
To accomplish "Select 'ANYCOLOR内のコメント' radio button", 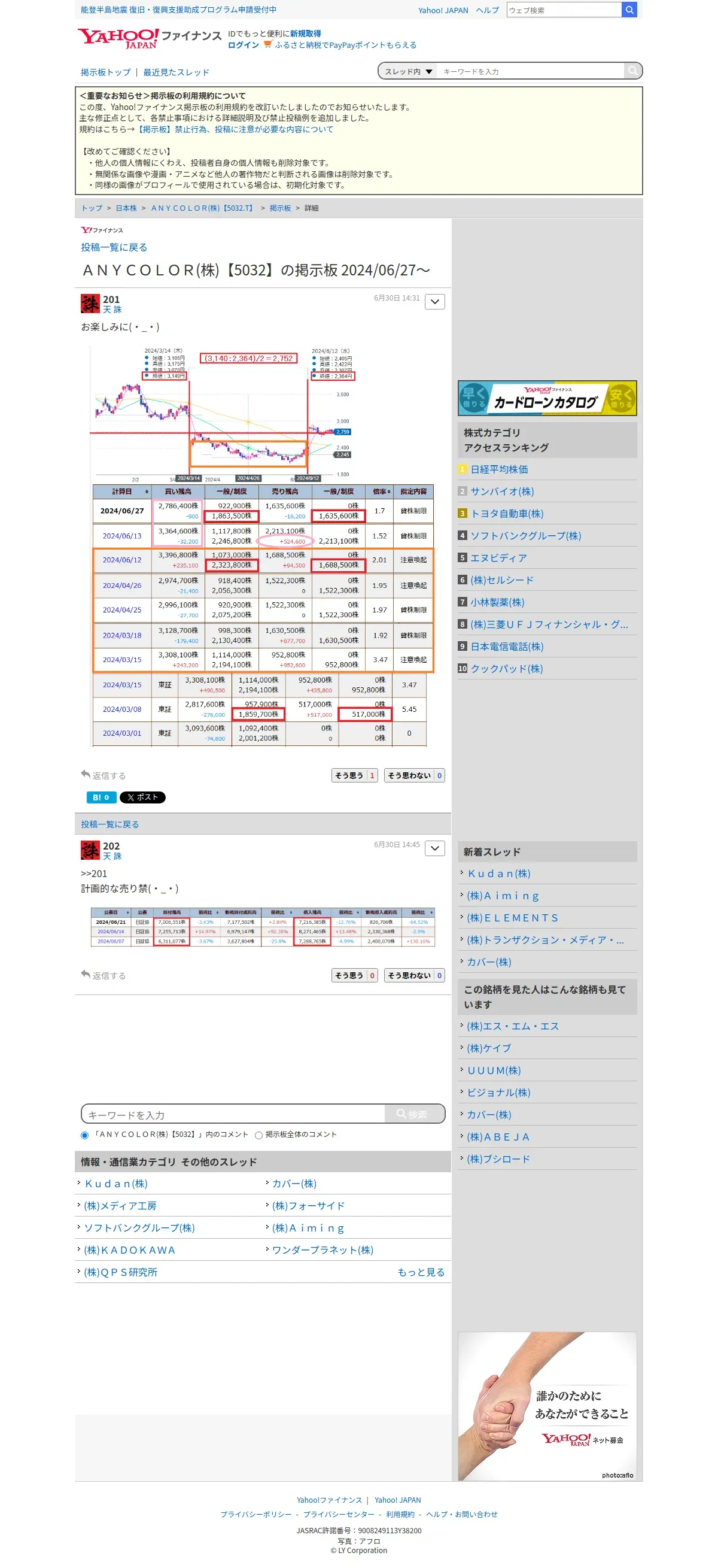I will (84, 1135).
